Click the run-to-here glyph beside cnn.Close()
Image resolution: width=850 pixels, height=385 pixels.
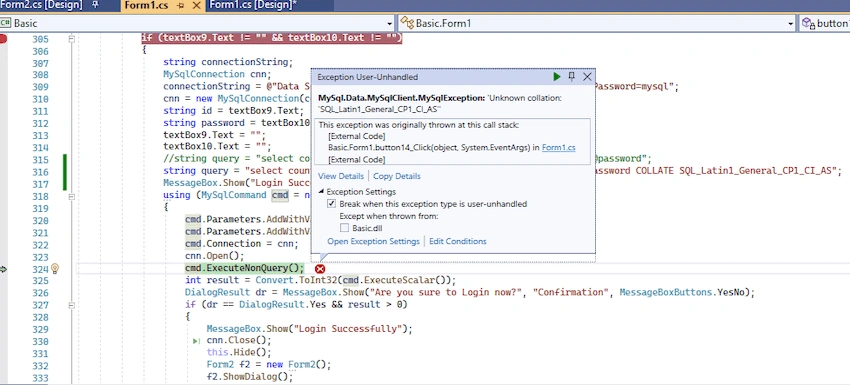pyautogui.click(x=196, y=341)
